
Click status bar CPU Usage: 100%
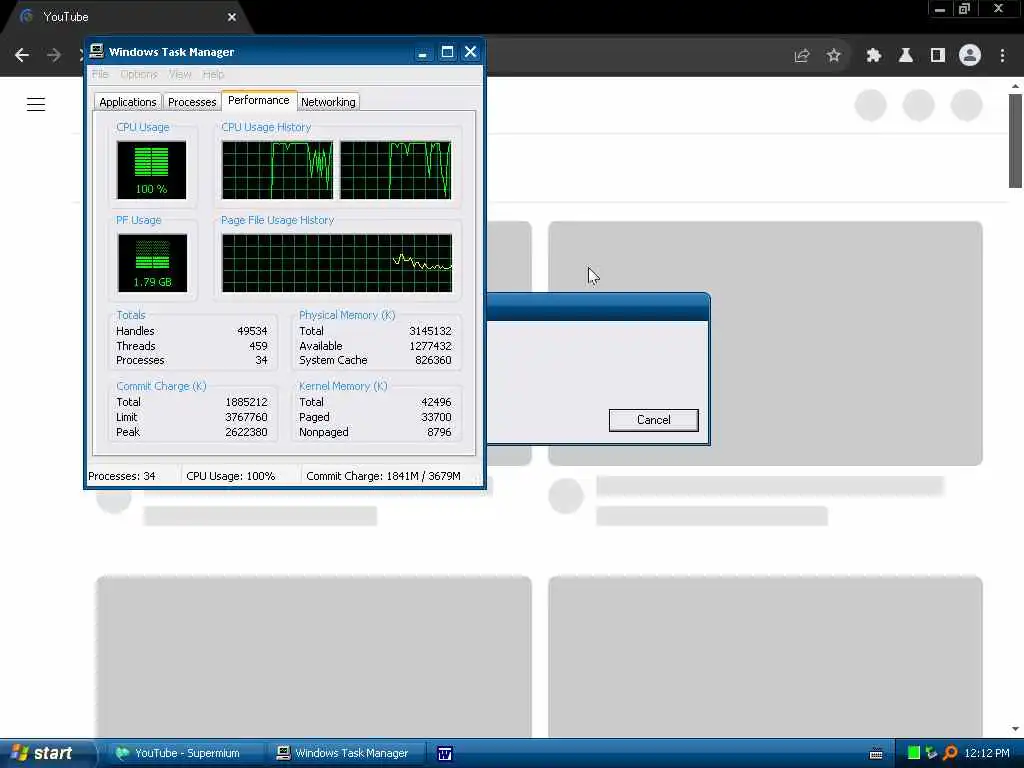(x=231, y=476)
